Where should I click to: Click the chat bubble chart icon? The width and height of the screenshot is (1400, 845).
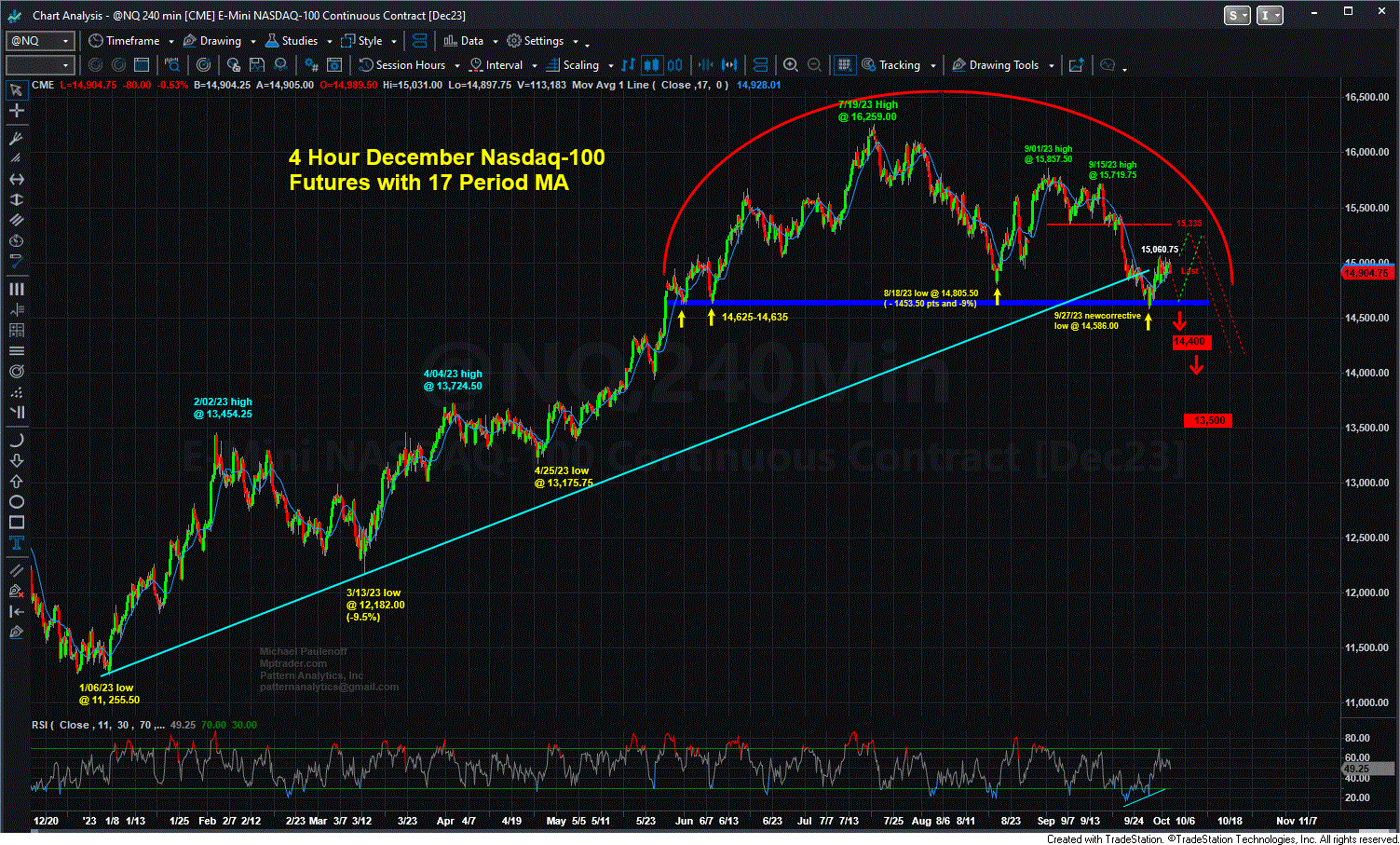click(1108, 65)
